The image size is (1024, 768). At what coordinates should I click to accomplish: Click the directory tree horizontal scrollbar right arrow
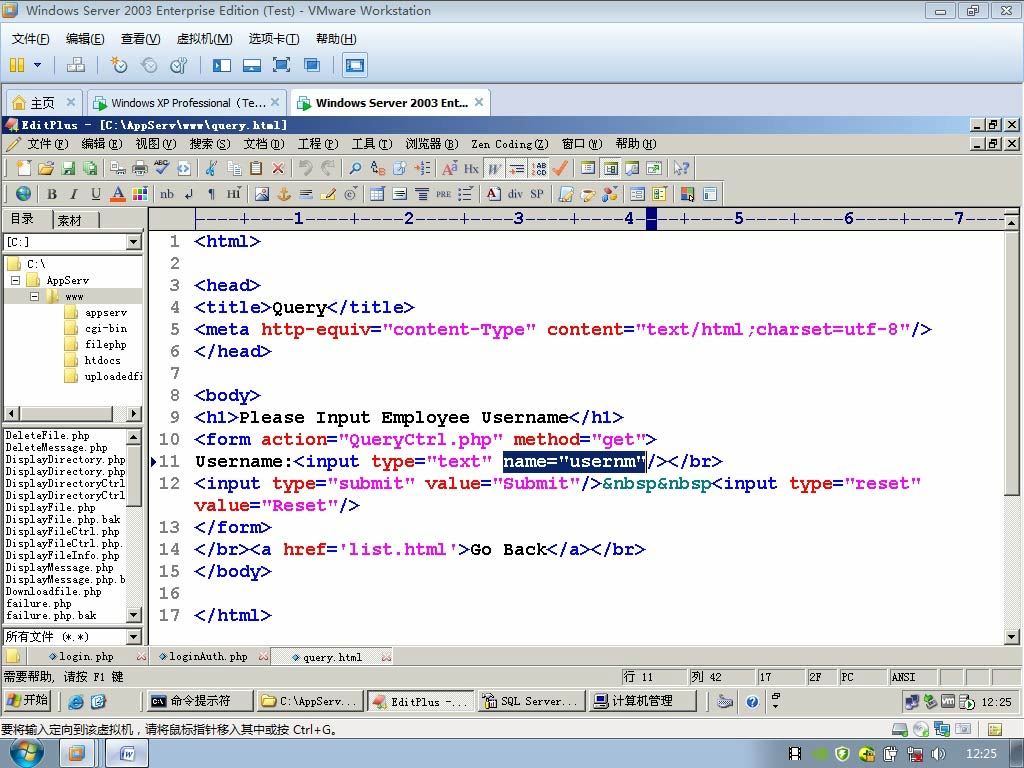click(x=134, y=413)
